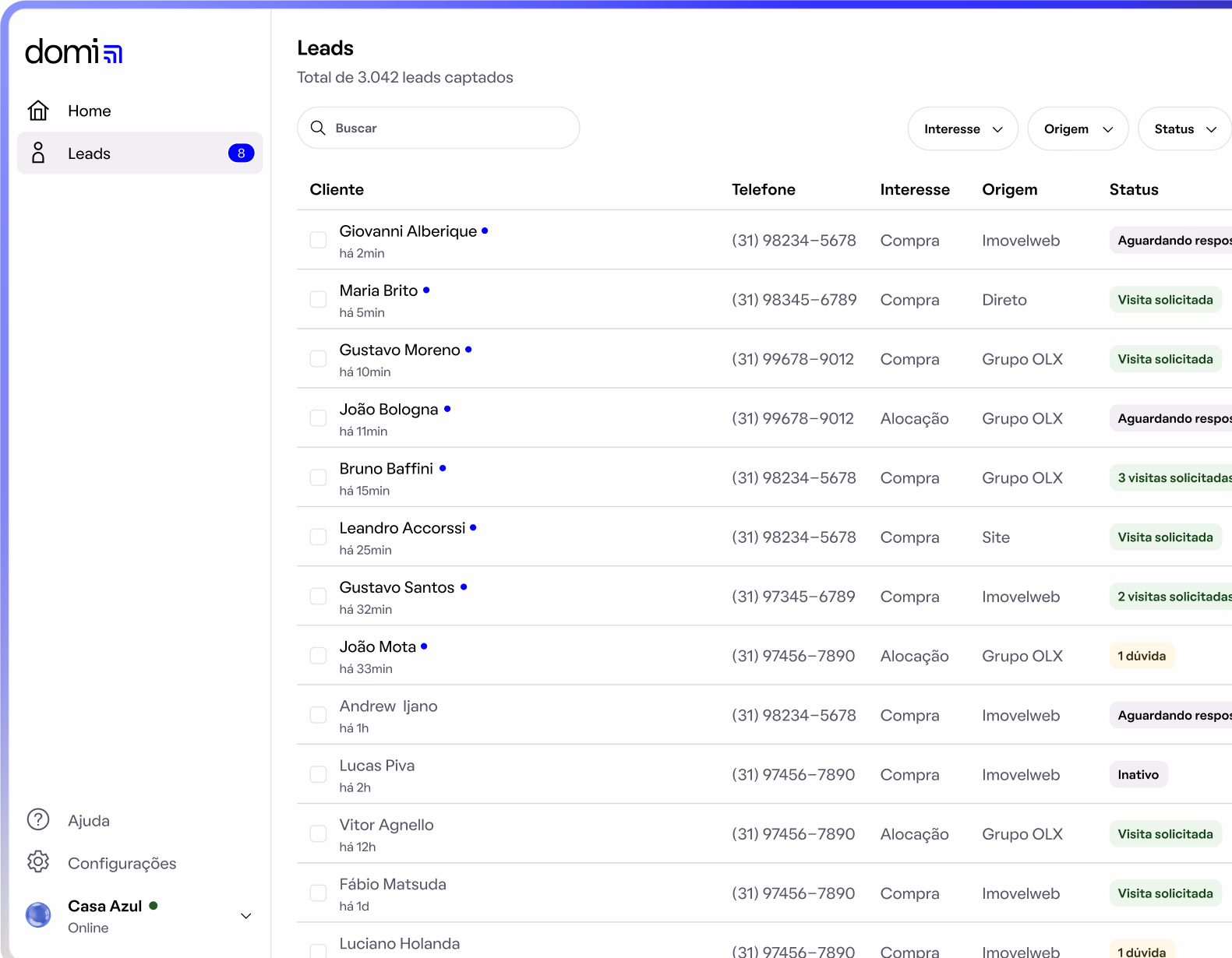The image size is (1232, 958).
Task: Click the Interesse column header
Action: (915, 189)
